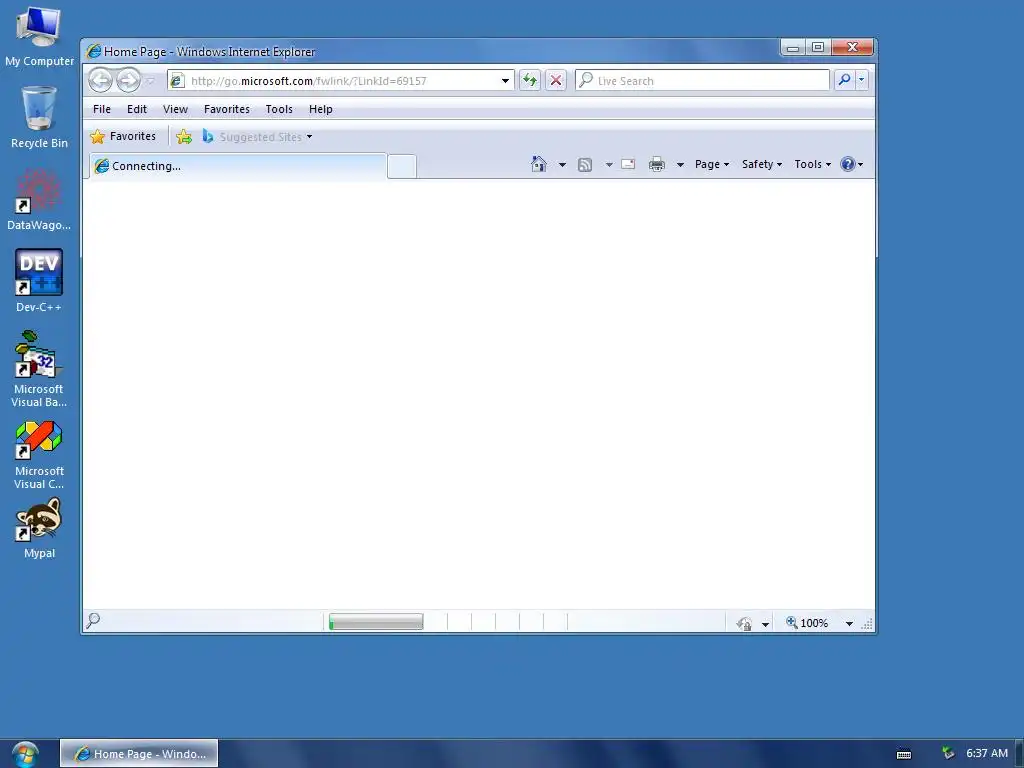Click the Windows Start orb

tap(25, 754)
